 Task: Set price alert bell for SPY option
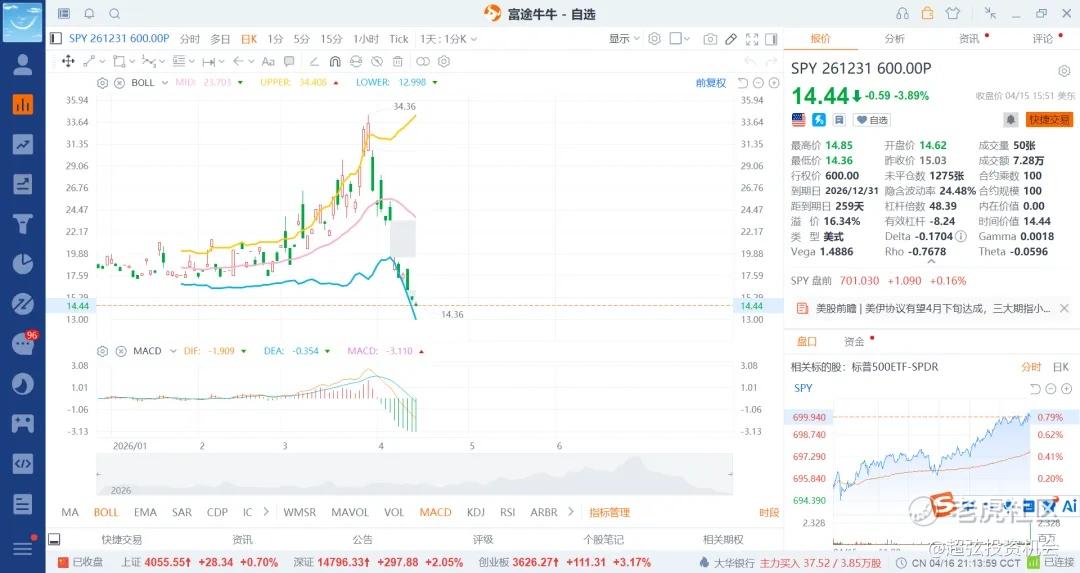coord(1011,119)
